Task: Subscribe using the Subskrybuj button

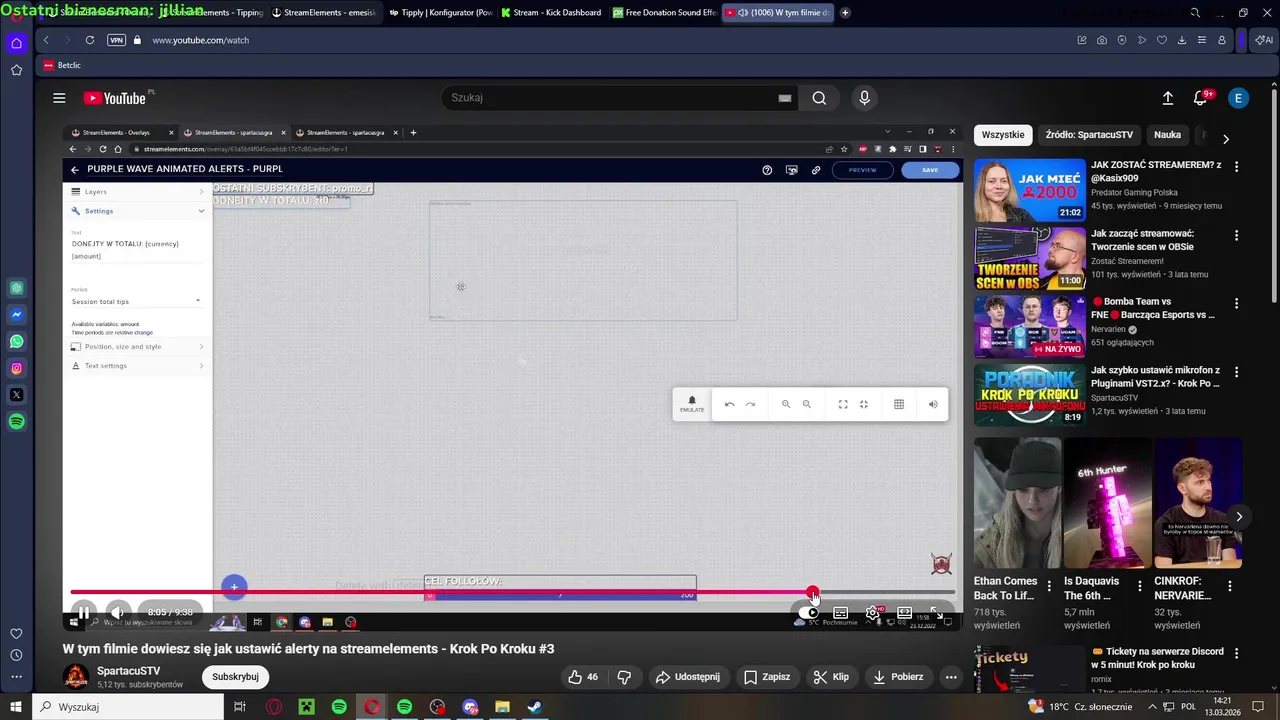Action: click(235, 677)
